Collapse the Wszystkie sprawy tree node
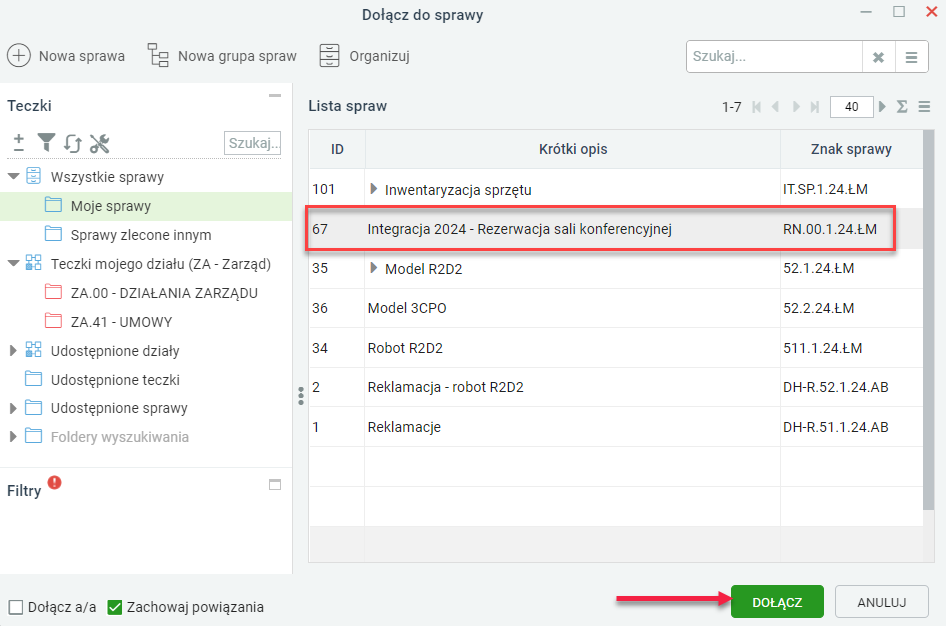 pos(13,177)
